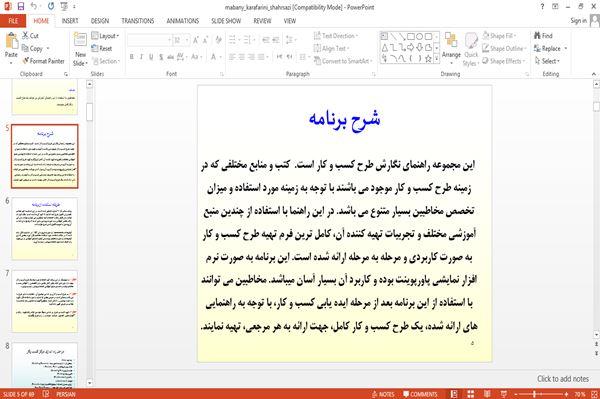Viewport: 600px width, 399px height.
Task: Click the Replace button
Action: coord(547,48)
